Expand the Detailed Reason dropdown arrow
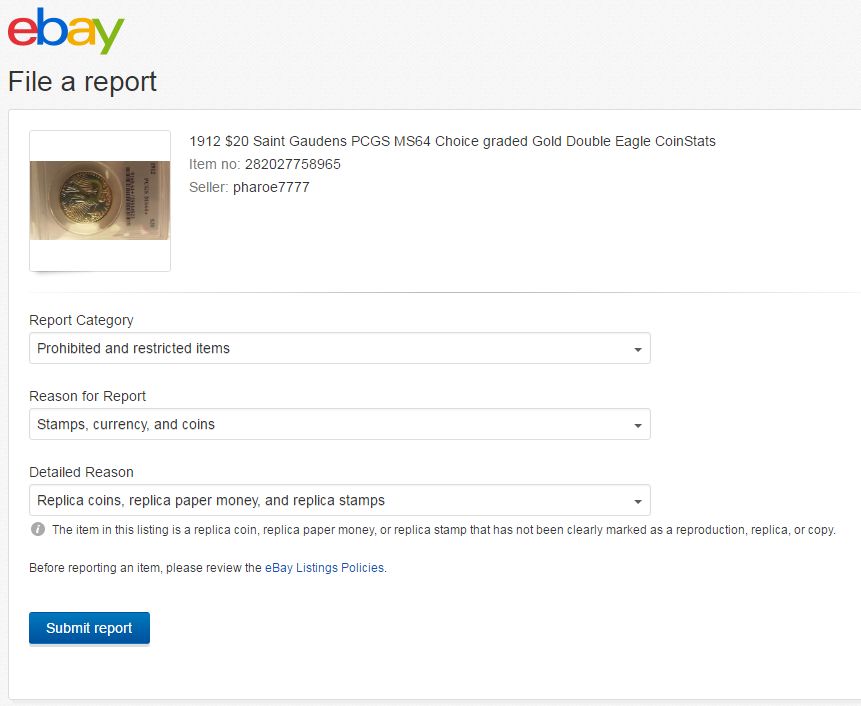 pos(638,501)
